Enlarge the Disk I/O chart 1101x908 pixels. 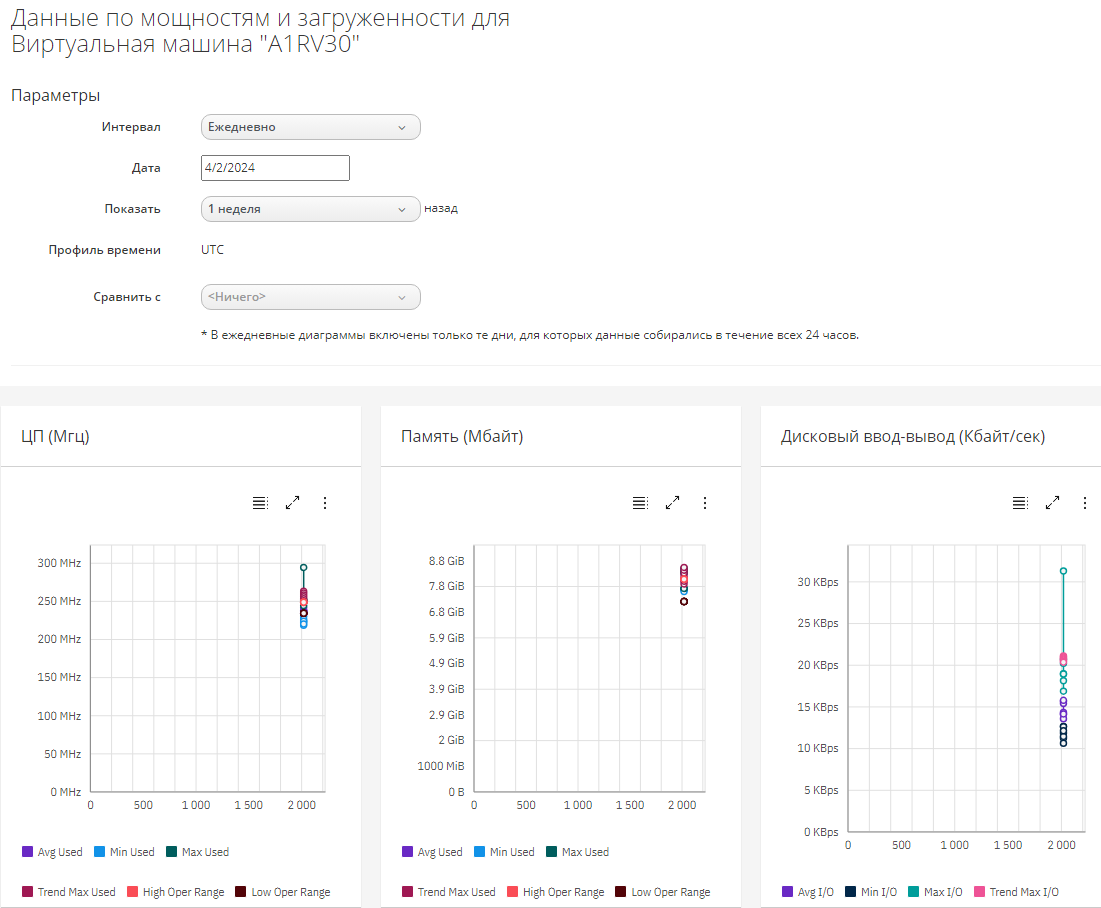(1052, 503)
